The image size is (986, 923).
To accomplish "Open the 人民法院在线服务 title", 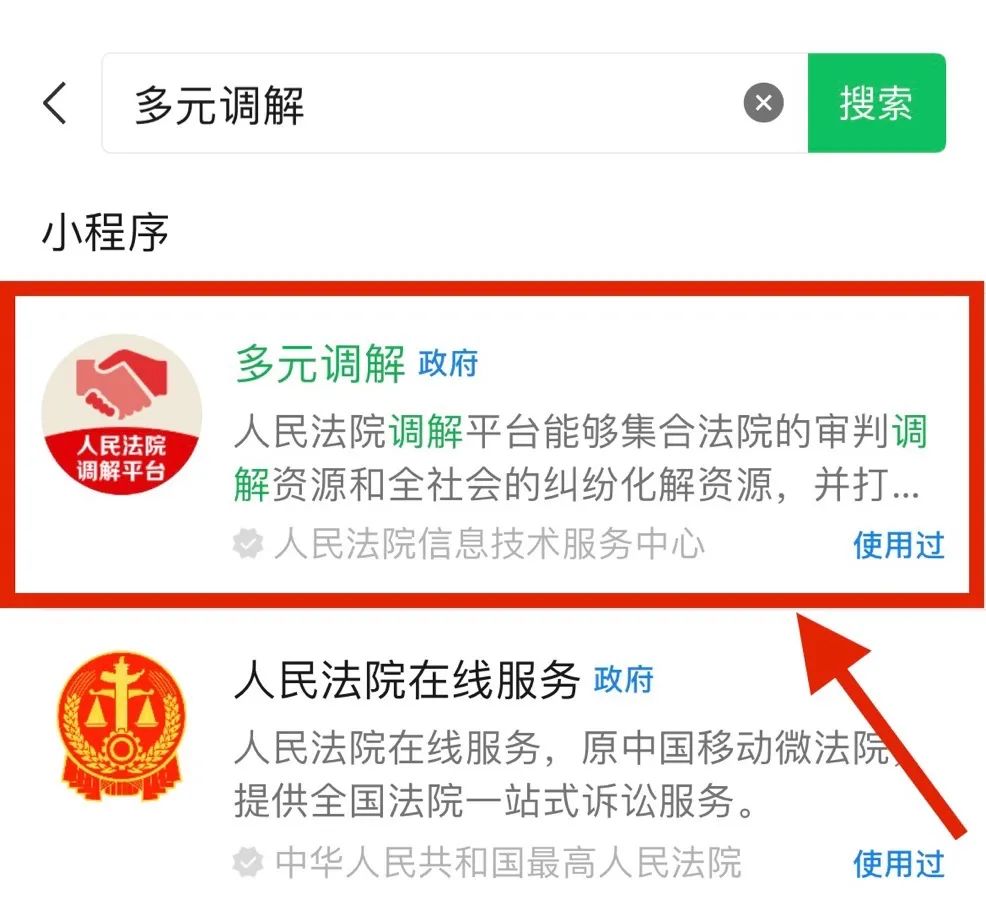I will (x=406, y=680).
